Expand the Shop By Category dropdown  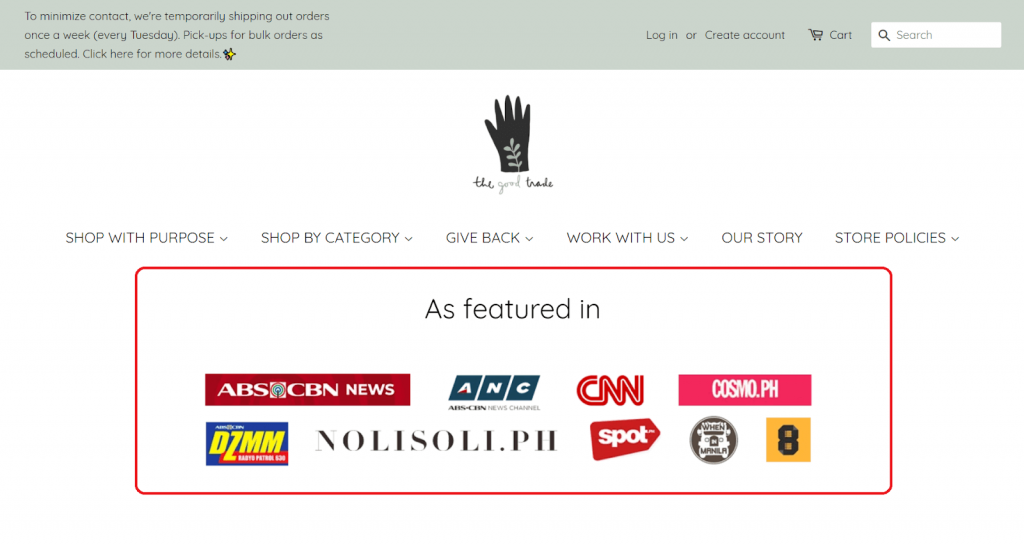tap(336, 238)
